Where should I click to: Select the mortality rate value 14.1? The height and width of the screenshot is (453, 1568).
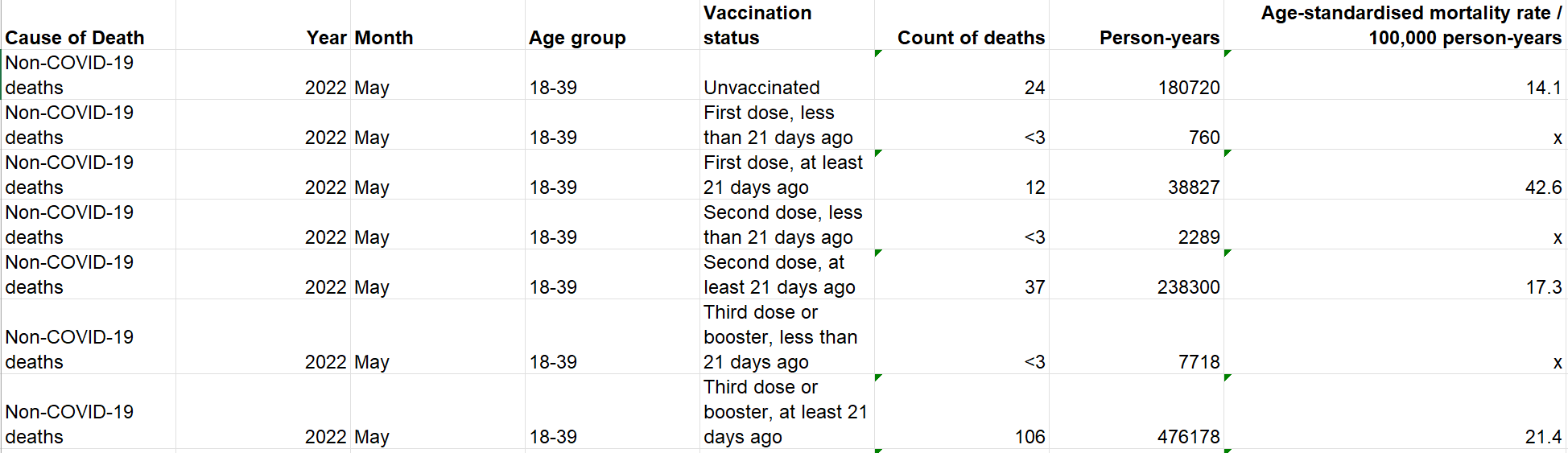coord(1395,75)
